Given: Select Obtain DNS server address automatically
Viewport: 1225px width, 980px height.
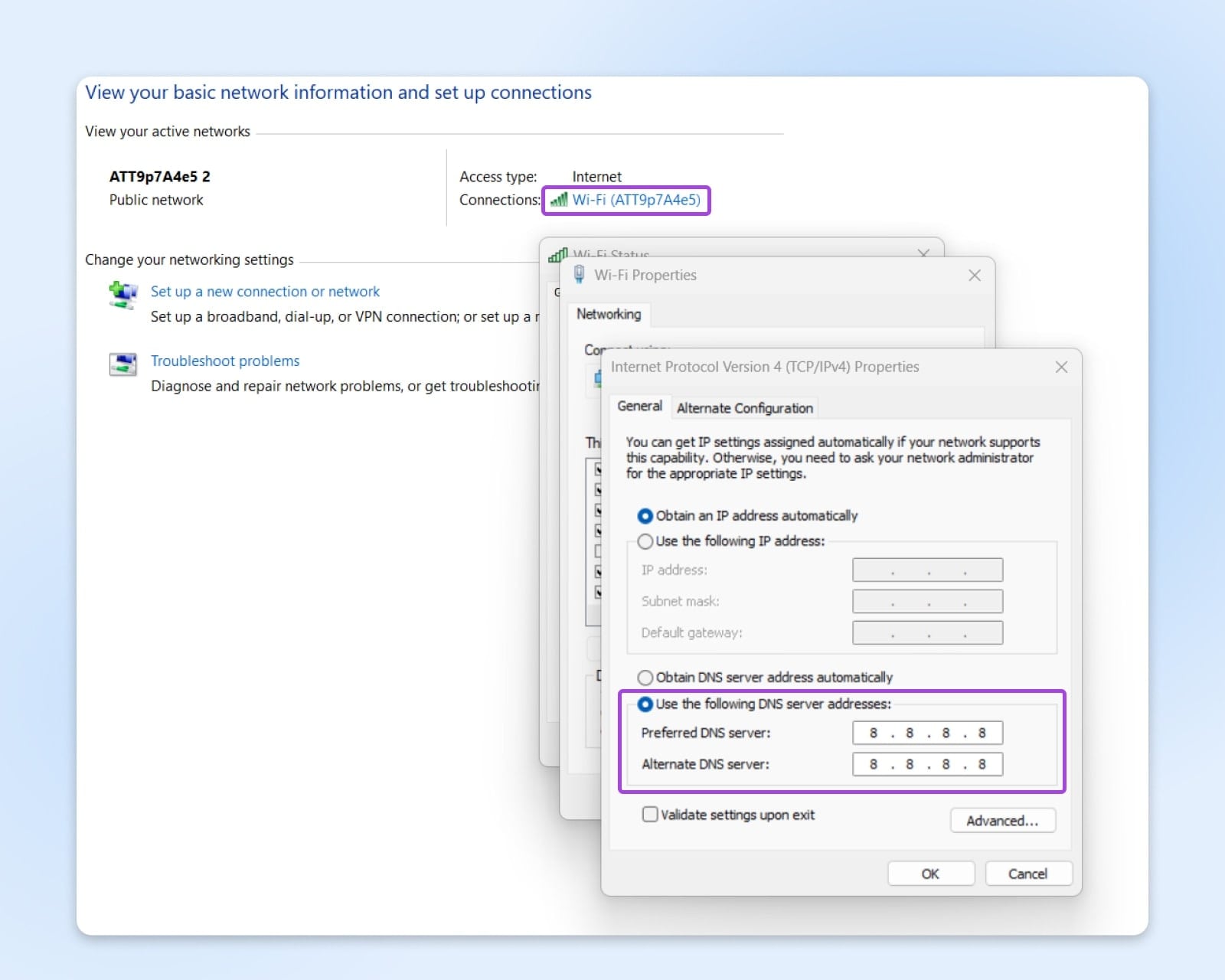Looking at the screenshot, I should (x=645, y=677).
